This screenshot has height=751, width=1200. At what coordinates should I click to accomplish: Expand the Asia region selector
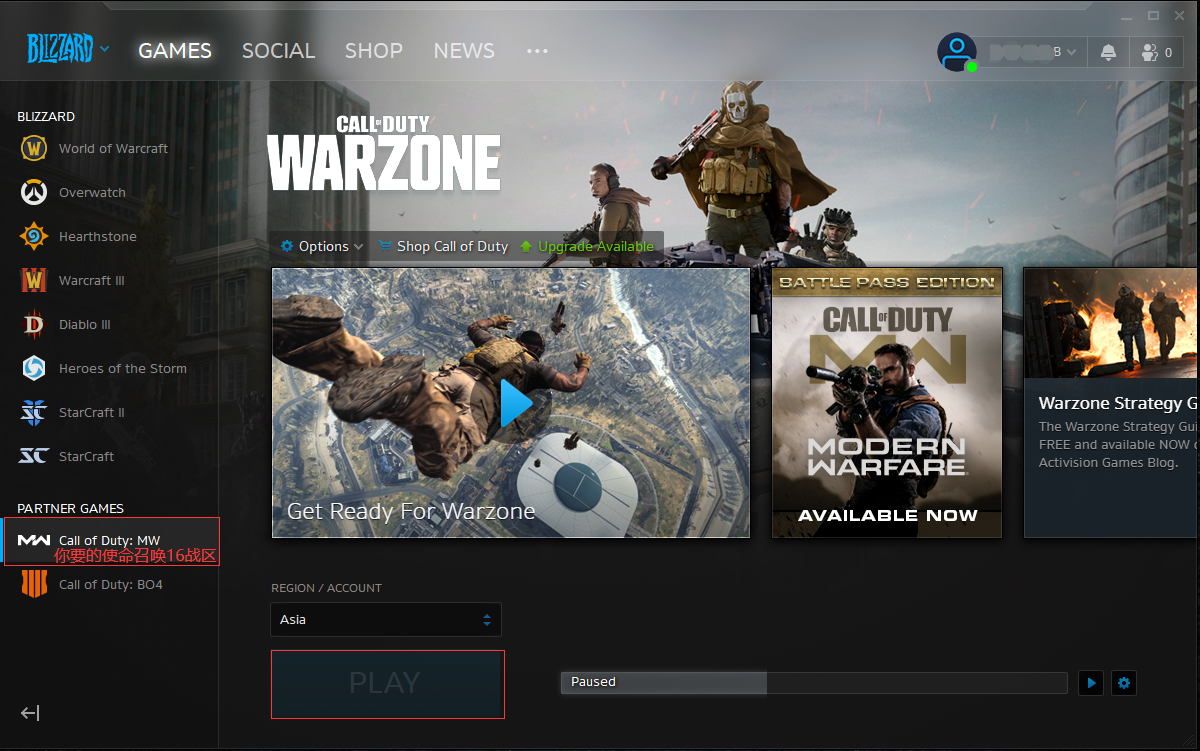(x=386, y=620)
